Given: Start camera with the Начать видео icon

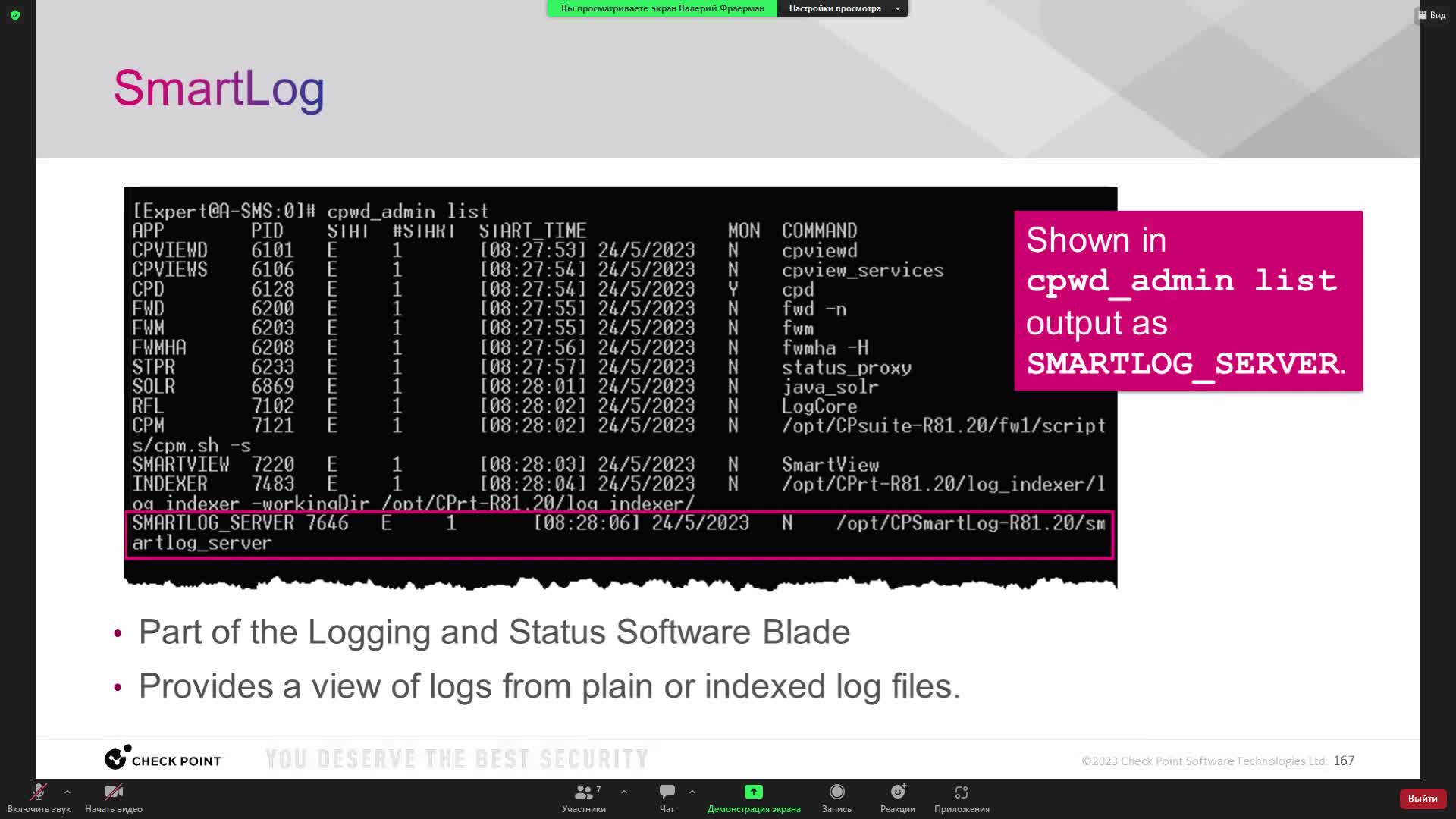Looking at the screenshot, I should tap(114, 798).
